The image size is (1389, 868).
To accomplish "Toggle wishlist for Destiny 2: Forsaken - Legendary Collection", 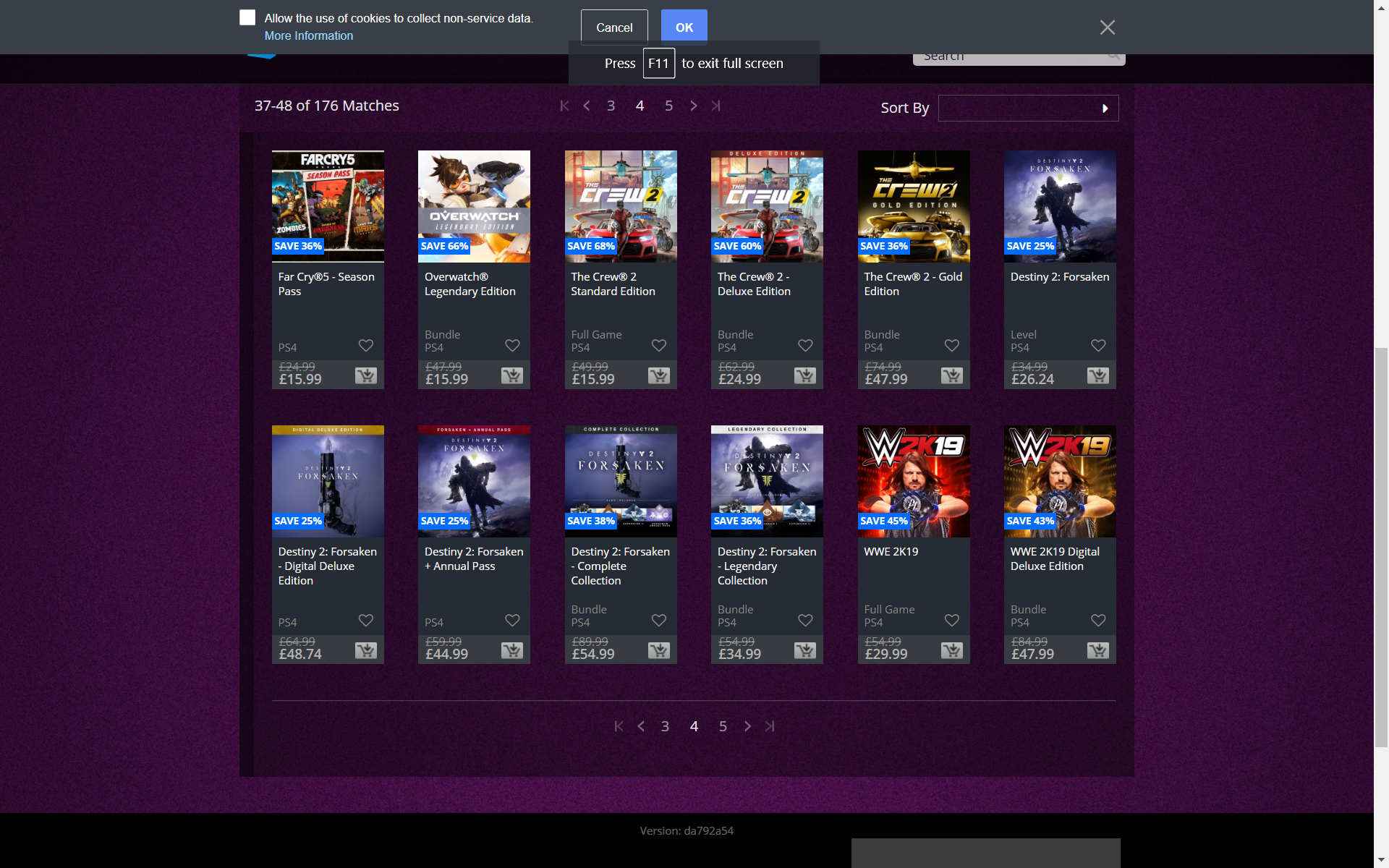I will pyautogui.click(x=805, y=620).
